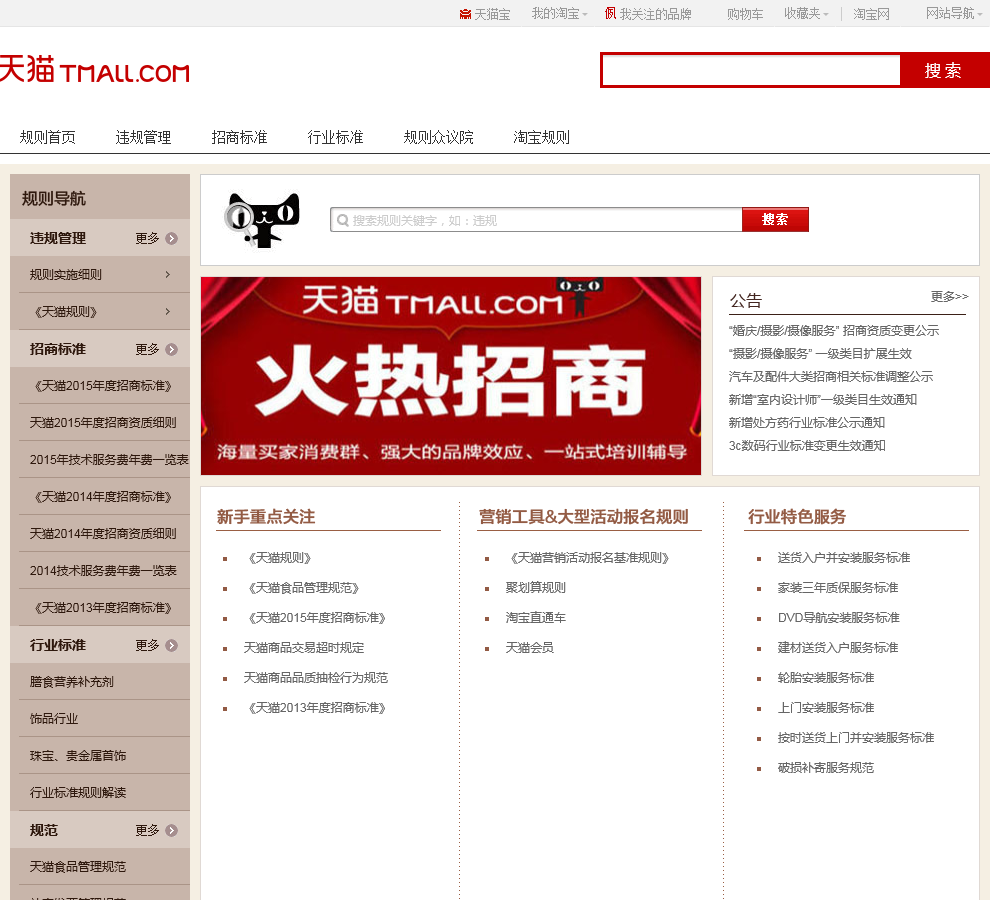The image size is (990, 900).
Task: Open 破损补寄服务规范 link
Action: (826, 768)
